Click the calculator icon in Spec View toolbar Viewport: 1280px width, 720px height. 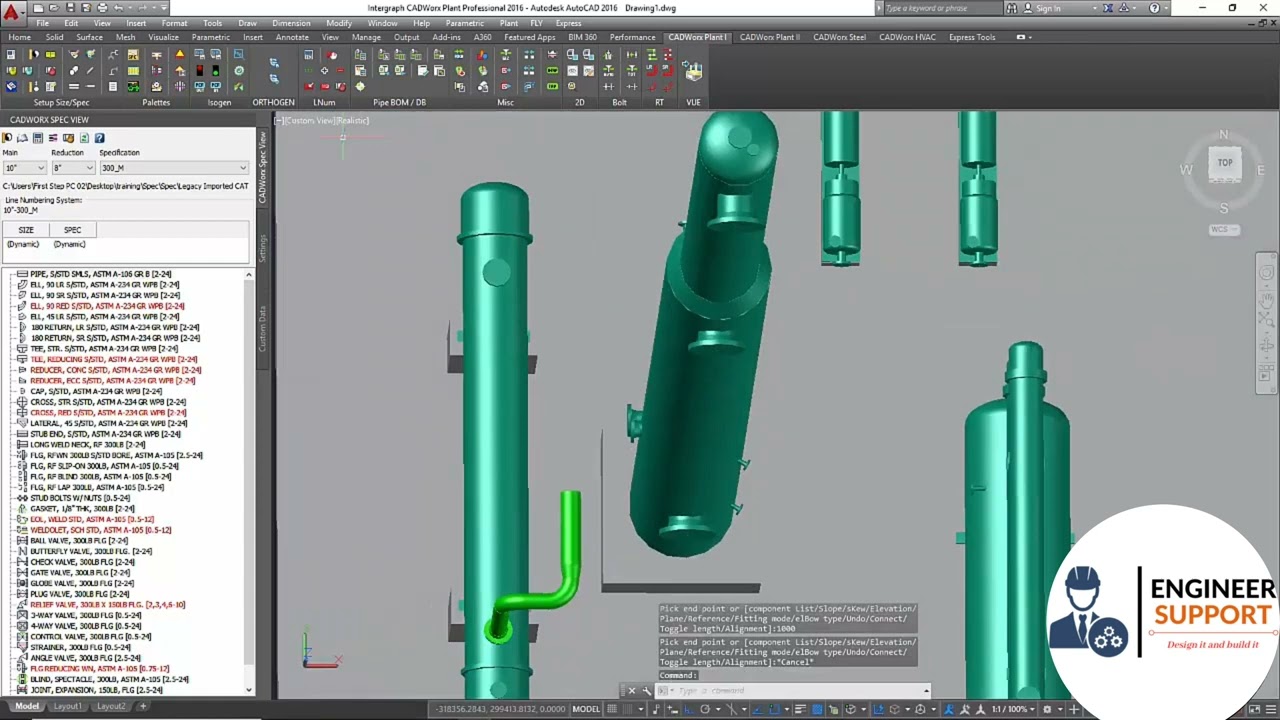38,138
